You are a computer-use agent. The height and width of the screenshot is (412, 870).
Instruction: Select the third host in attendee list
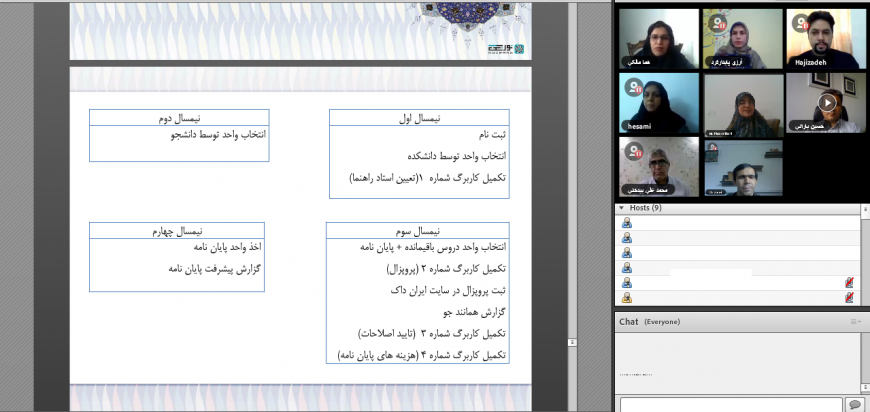pyautogui.click(x=627, y=253)
